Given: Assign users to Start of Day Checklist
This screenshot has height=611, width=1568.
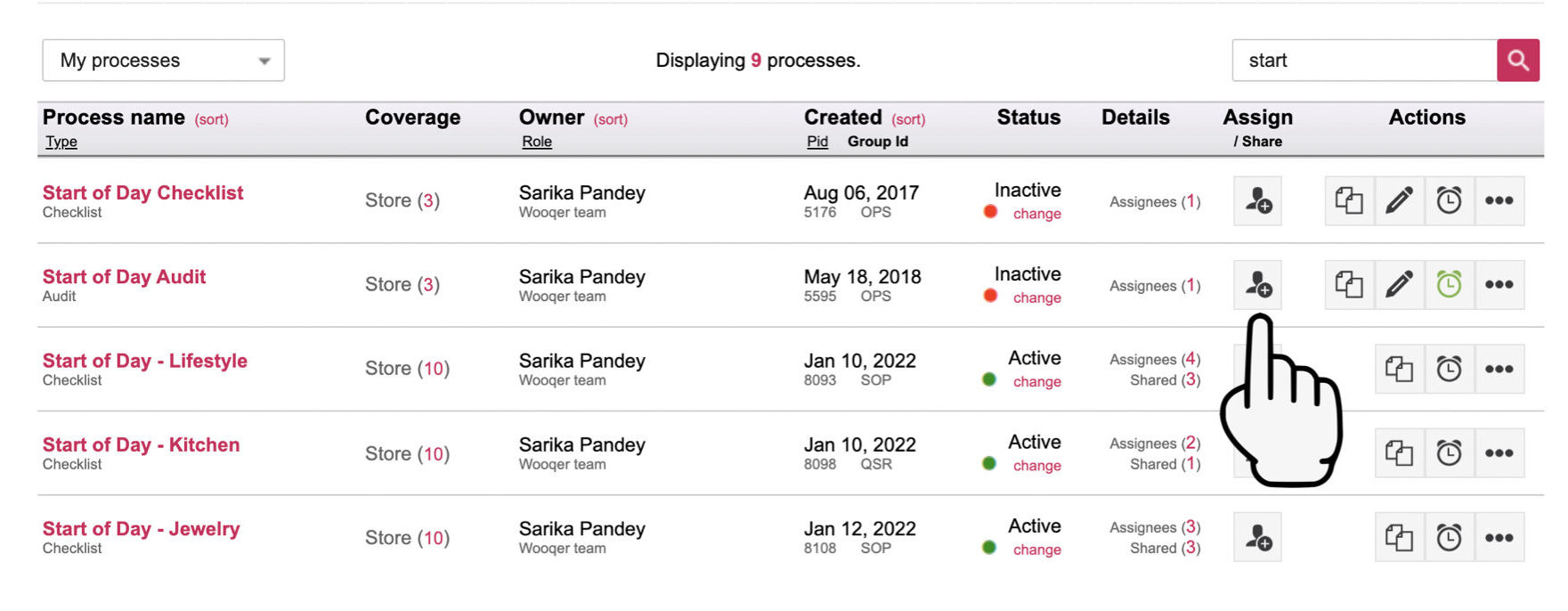Looking at the screenshot, I should point(1257,200).
